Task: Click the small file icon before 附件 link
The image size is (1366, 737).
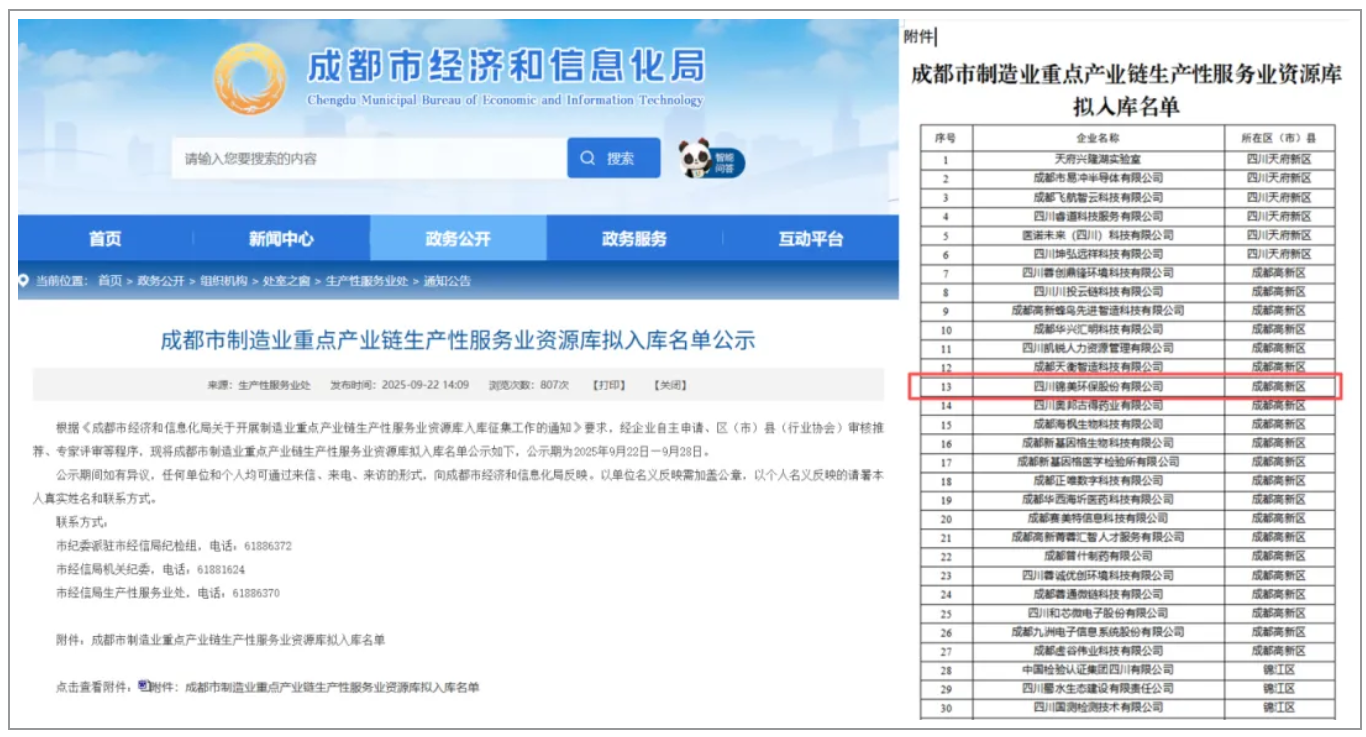Action: click(x=143, y=686)
